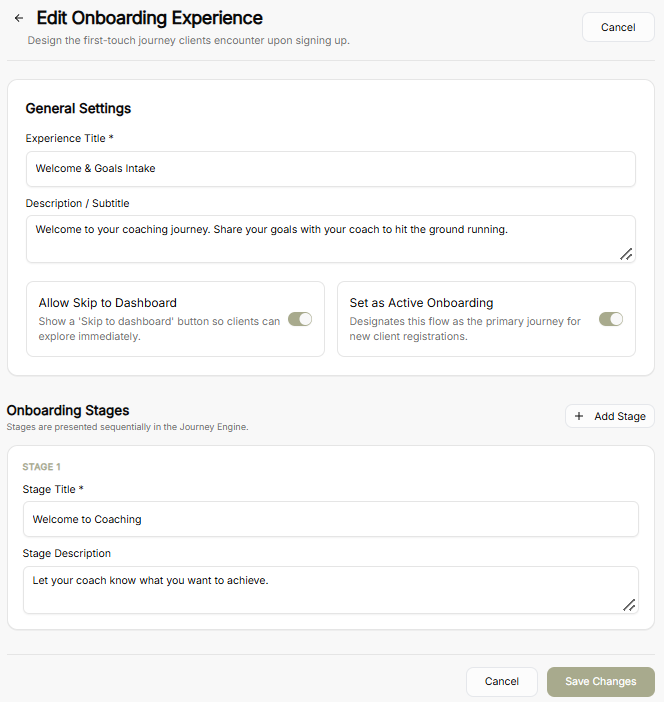Click the Save Changes button
Image resolution: width=664 pixels, height=702 pixels.
point(601,681)
